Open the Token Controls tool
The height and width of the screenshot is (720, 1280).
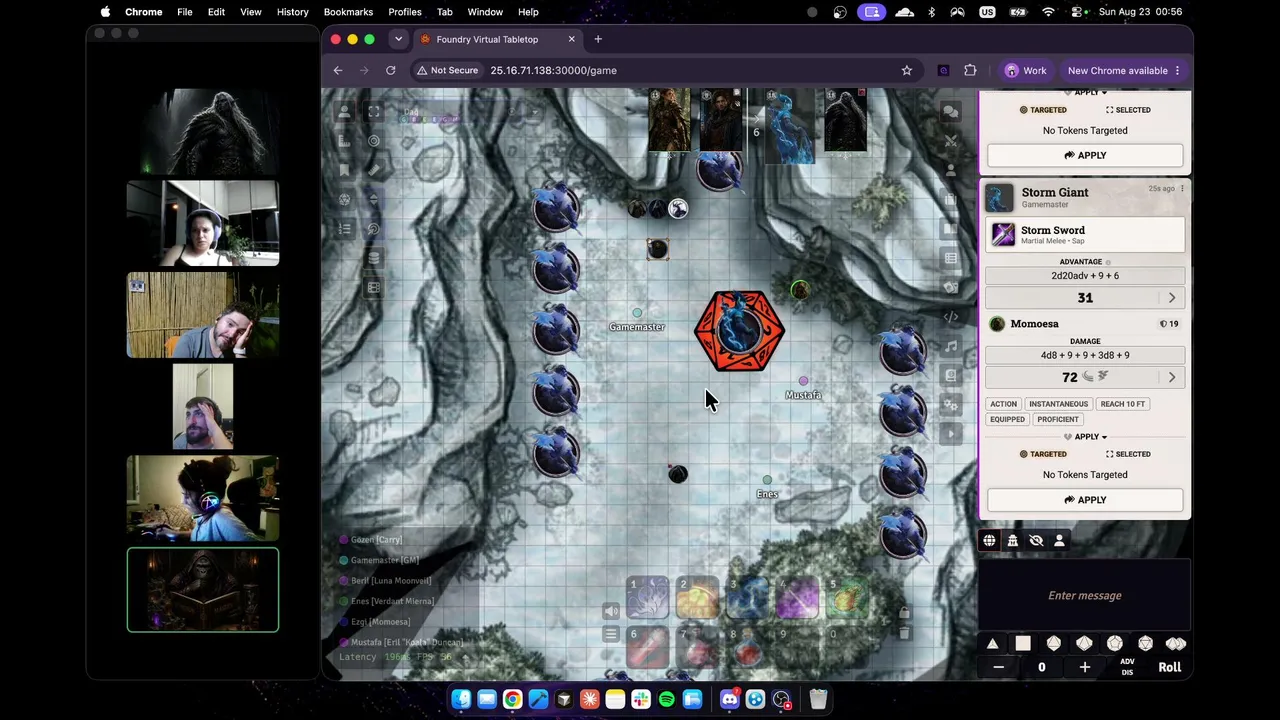pos(345,112)
